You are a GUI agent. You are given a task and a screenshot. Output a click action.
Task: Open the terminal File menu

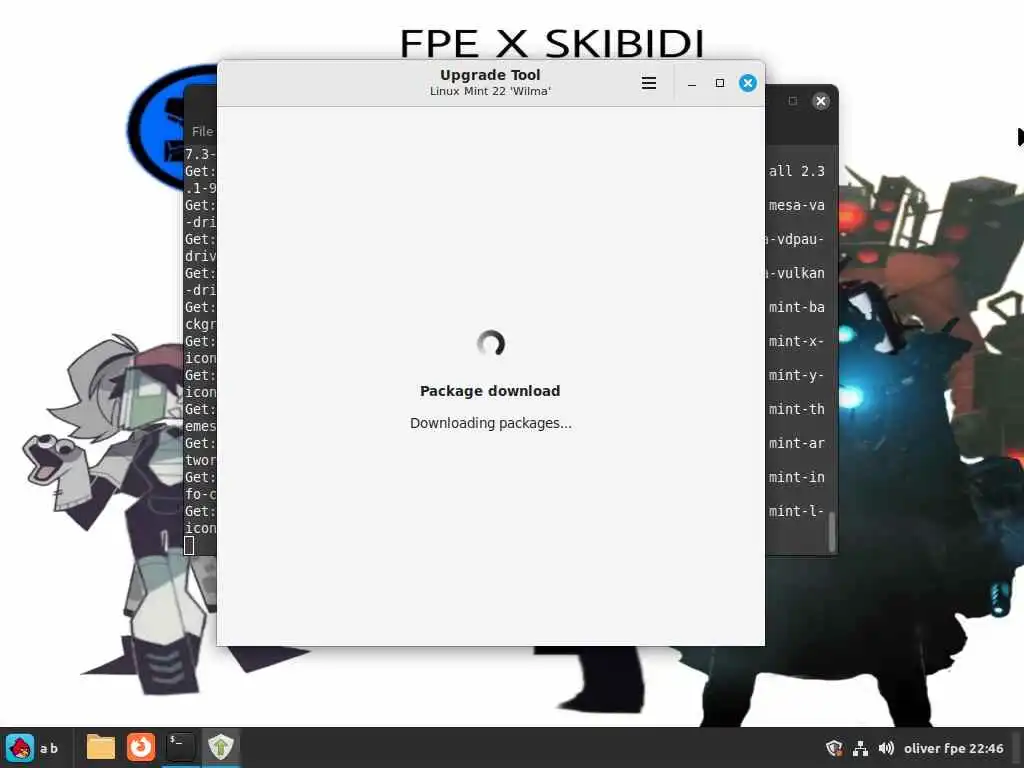click(x=202, y=131)
